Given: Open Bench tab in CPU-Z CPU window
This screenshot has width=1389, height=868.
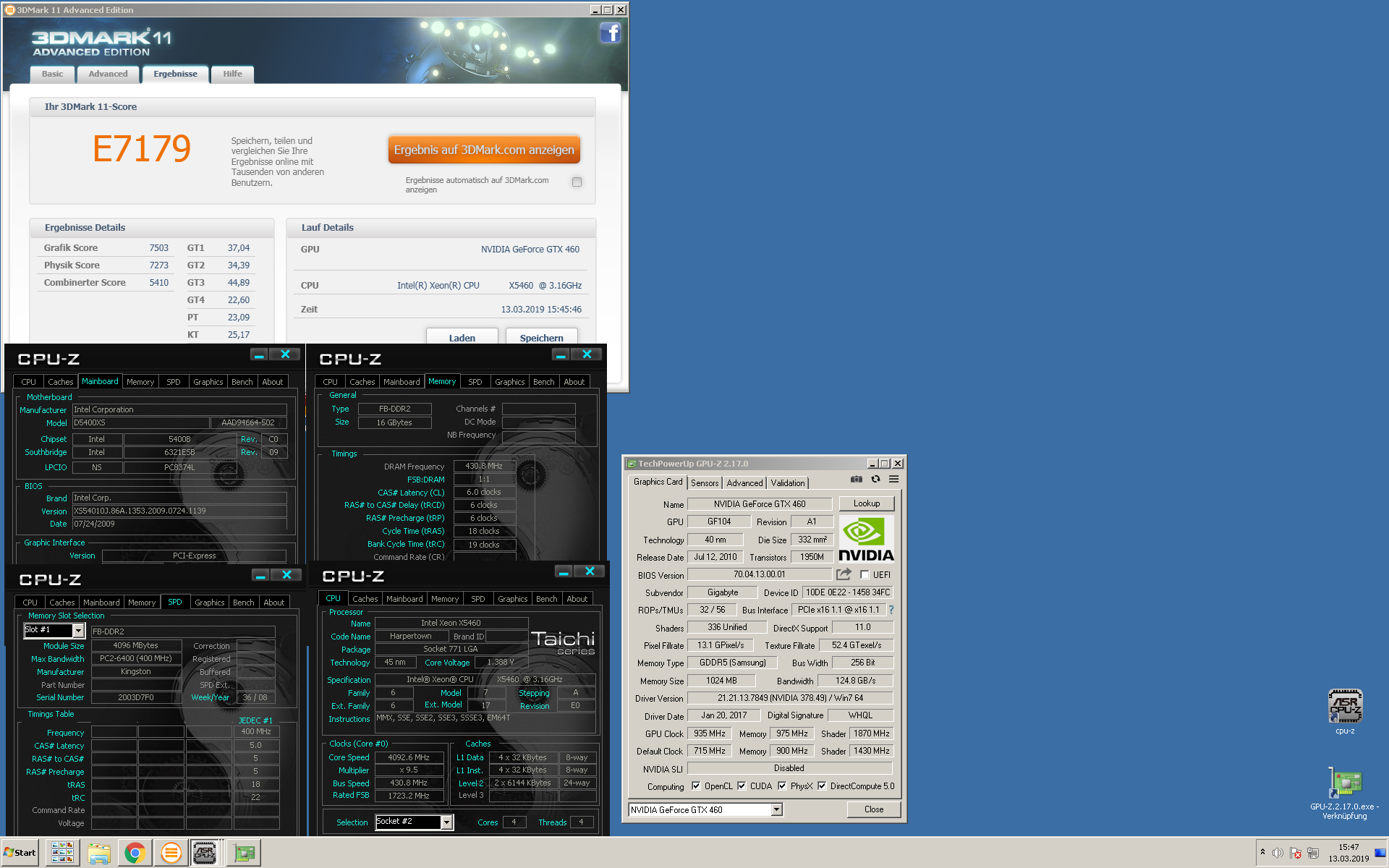Looking at the screenshot, I should (x=546, y=599).
